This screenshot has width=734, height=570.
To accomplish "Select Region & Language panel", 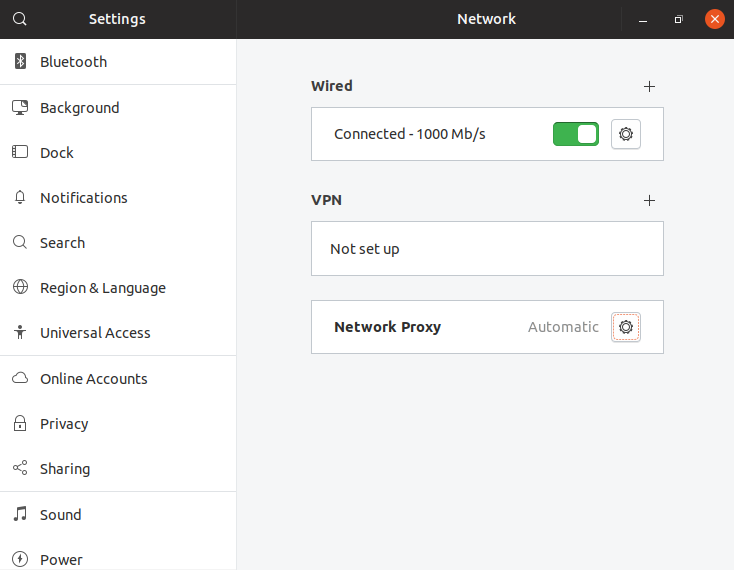I will (118, 287).
